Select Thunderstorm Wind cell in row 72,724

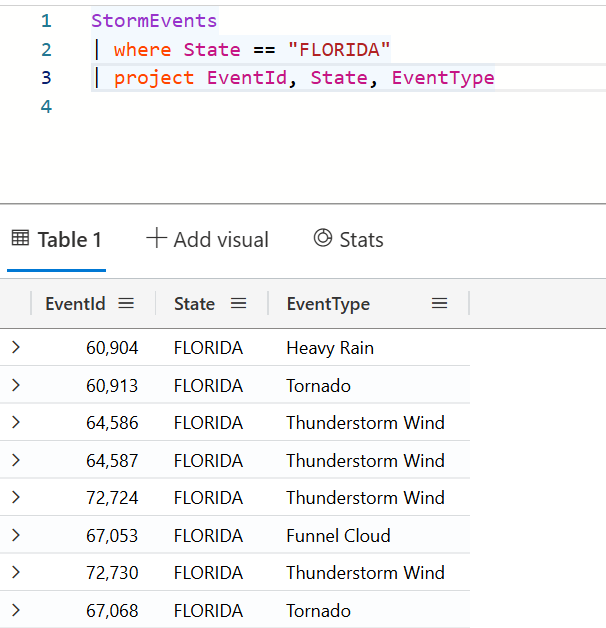click(x=366, y=498)
